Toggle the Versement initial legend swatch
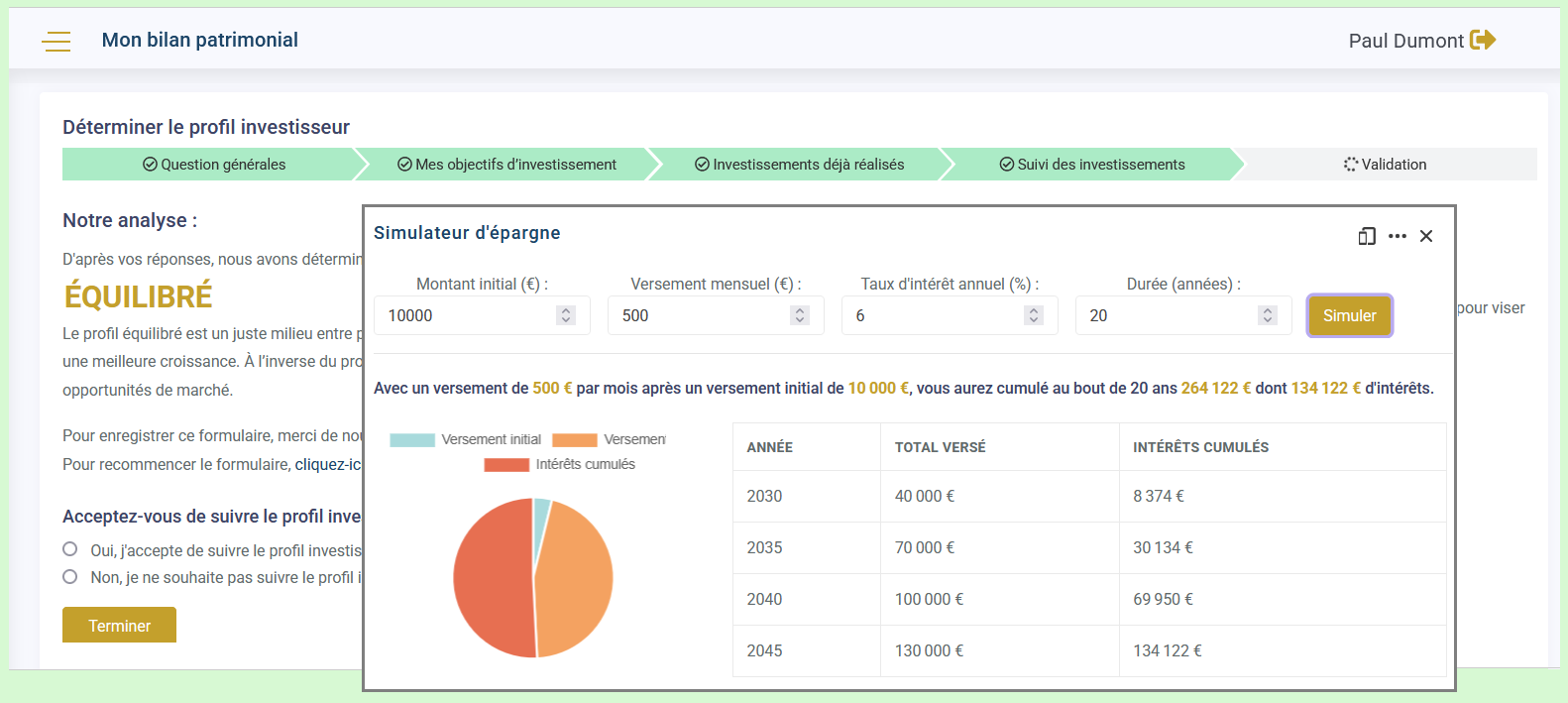The image size is (1568, 703). click(x=412, y=440)
